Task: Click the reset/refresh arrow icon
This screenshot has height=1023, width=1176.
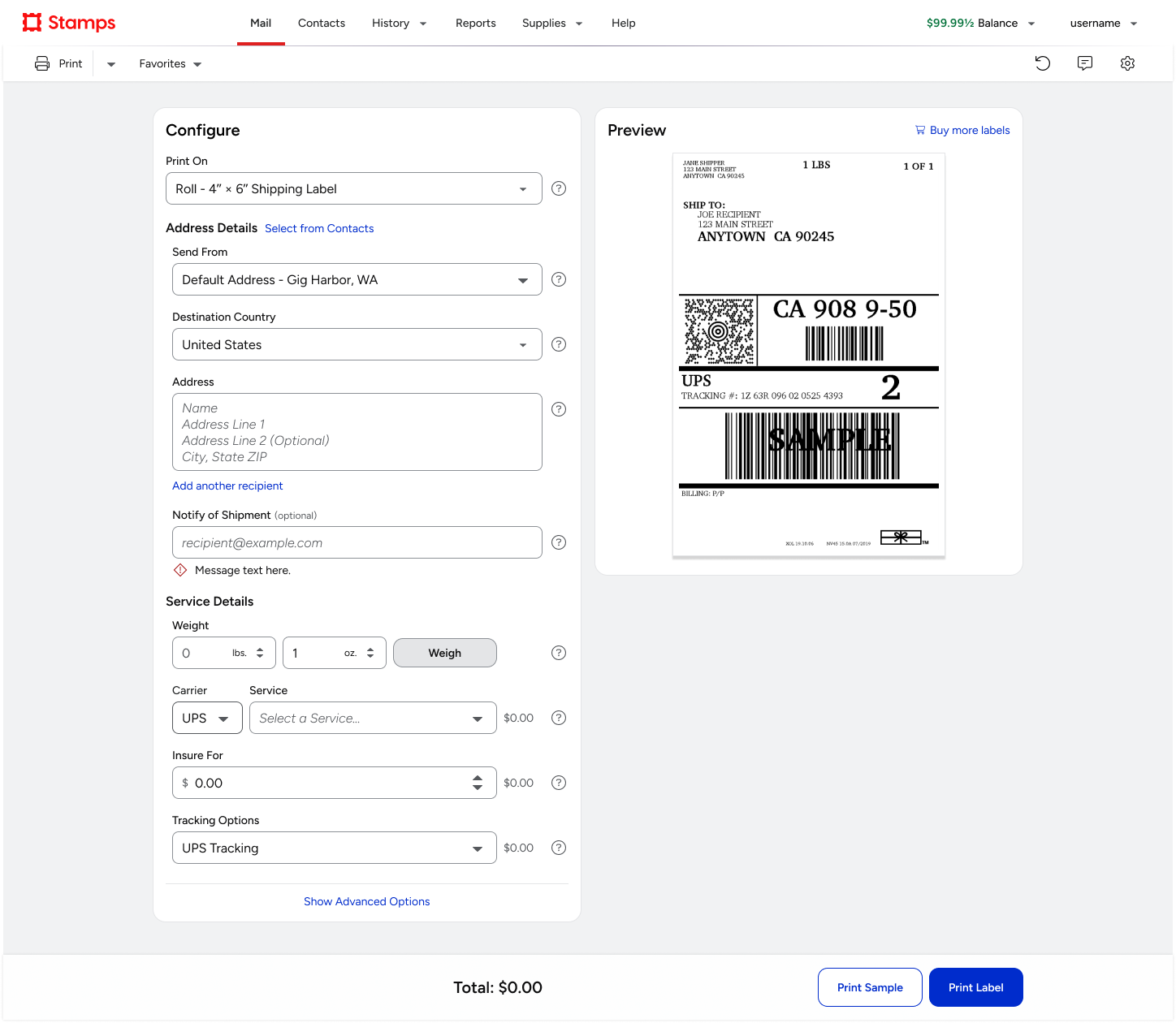Action: pyautogui.click(x=1043, y=63)
